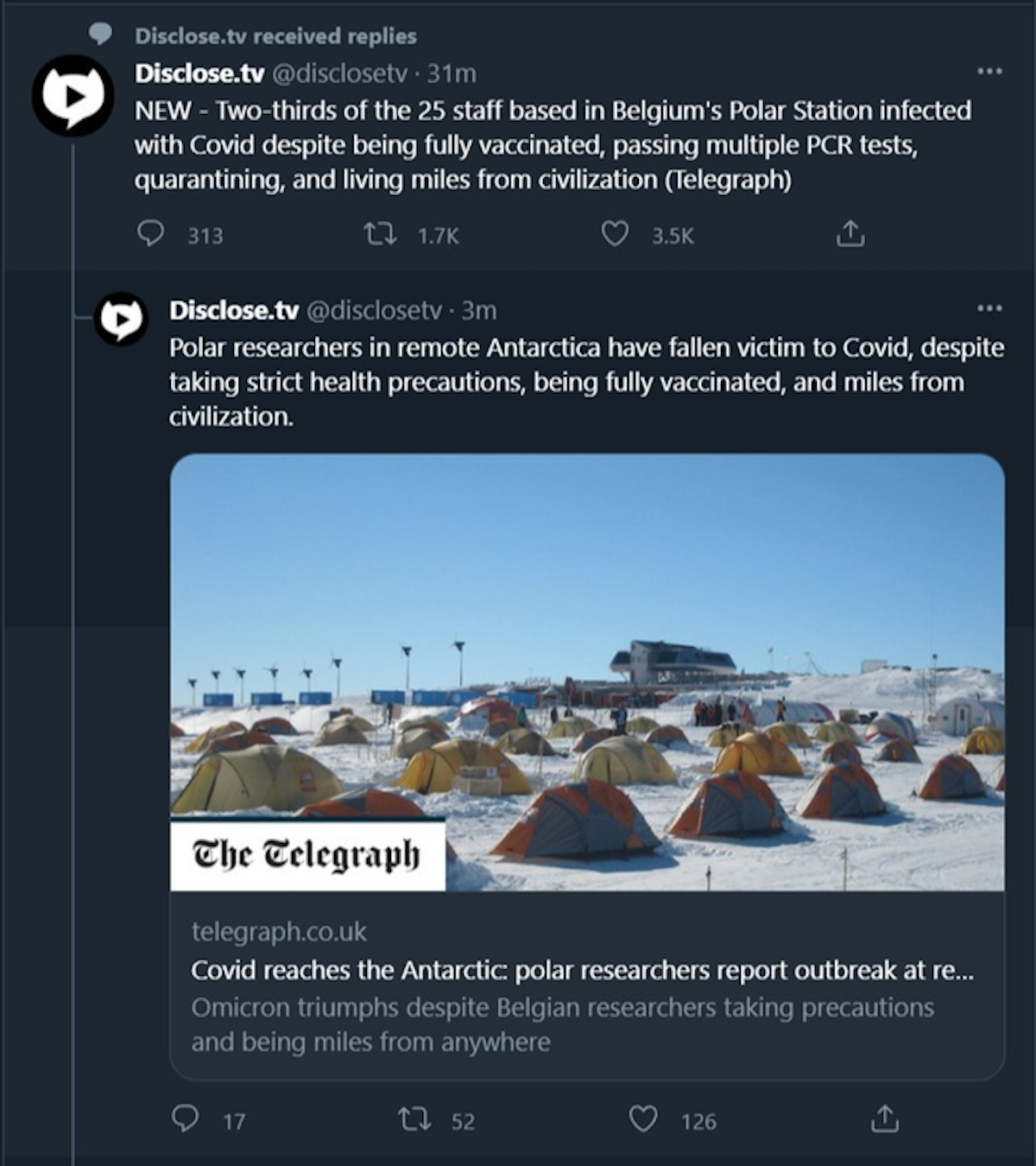This screenshot has height=1166, width=1036.
Task: Click the 'Disclose.tv received replies' notice
Action: pos(275,36)
